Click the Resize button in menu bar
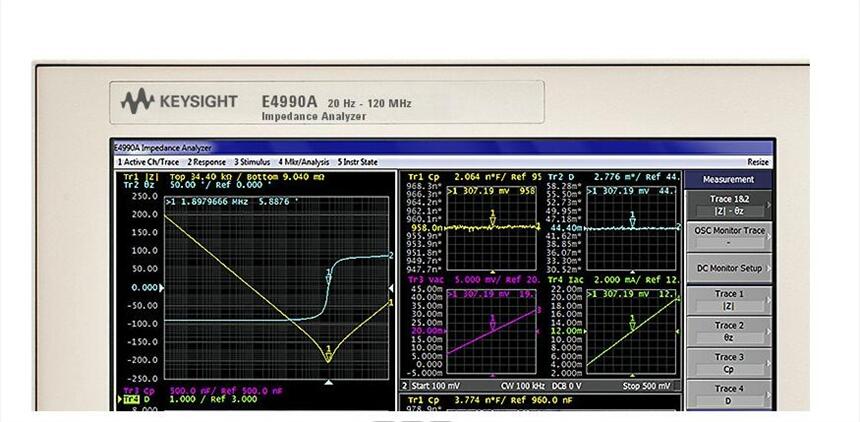 [x=758, y=161]
